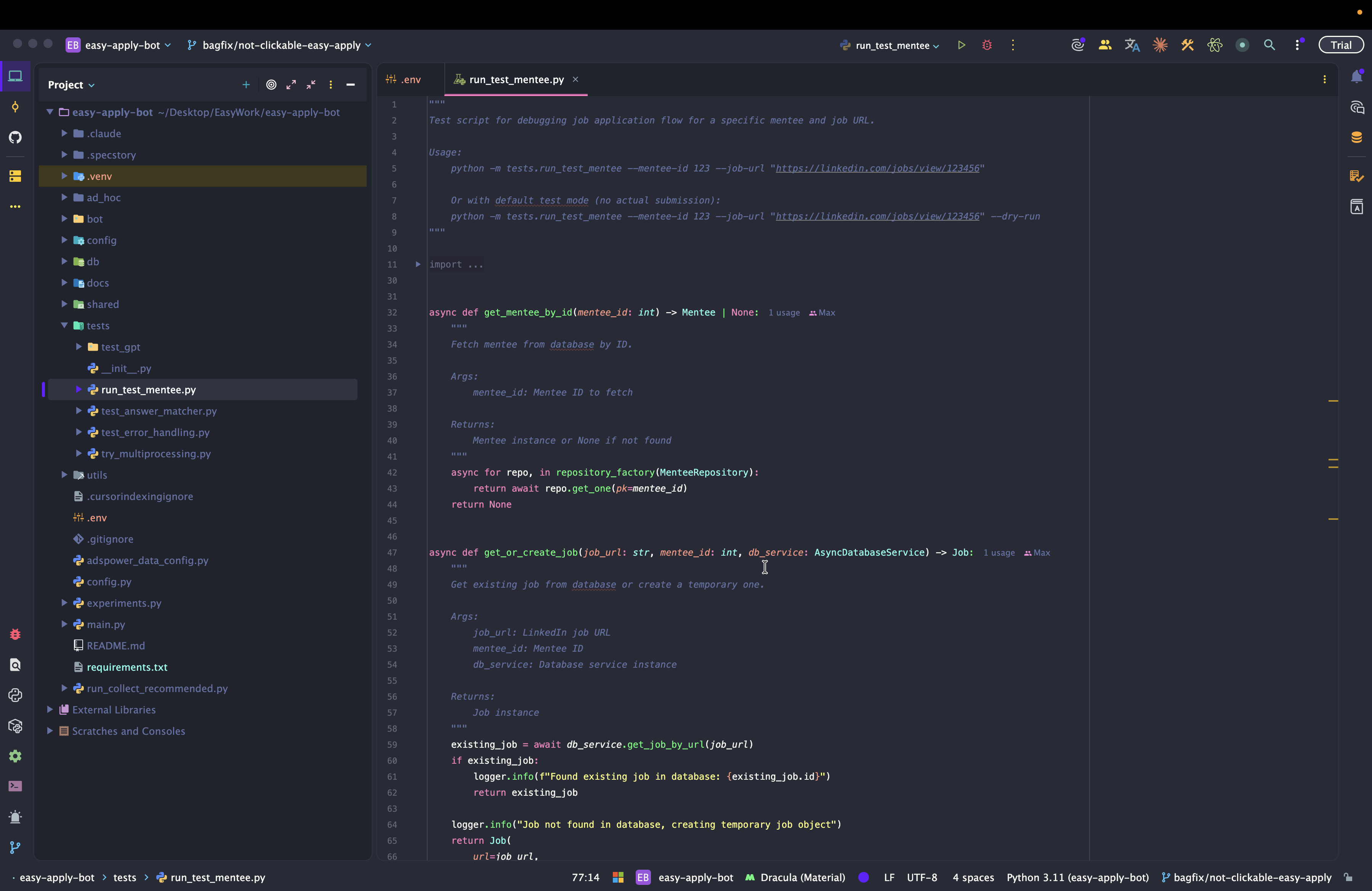Image resolution: width=1372 pixels, height=891 pixels.
Task: Open the Terminal tool window
Action: point(16,786)
